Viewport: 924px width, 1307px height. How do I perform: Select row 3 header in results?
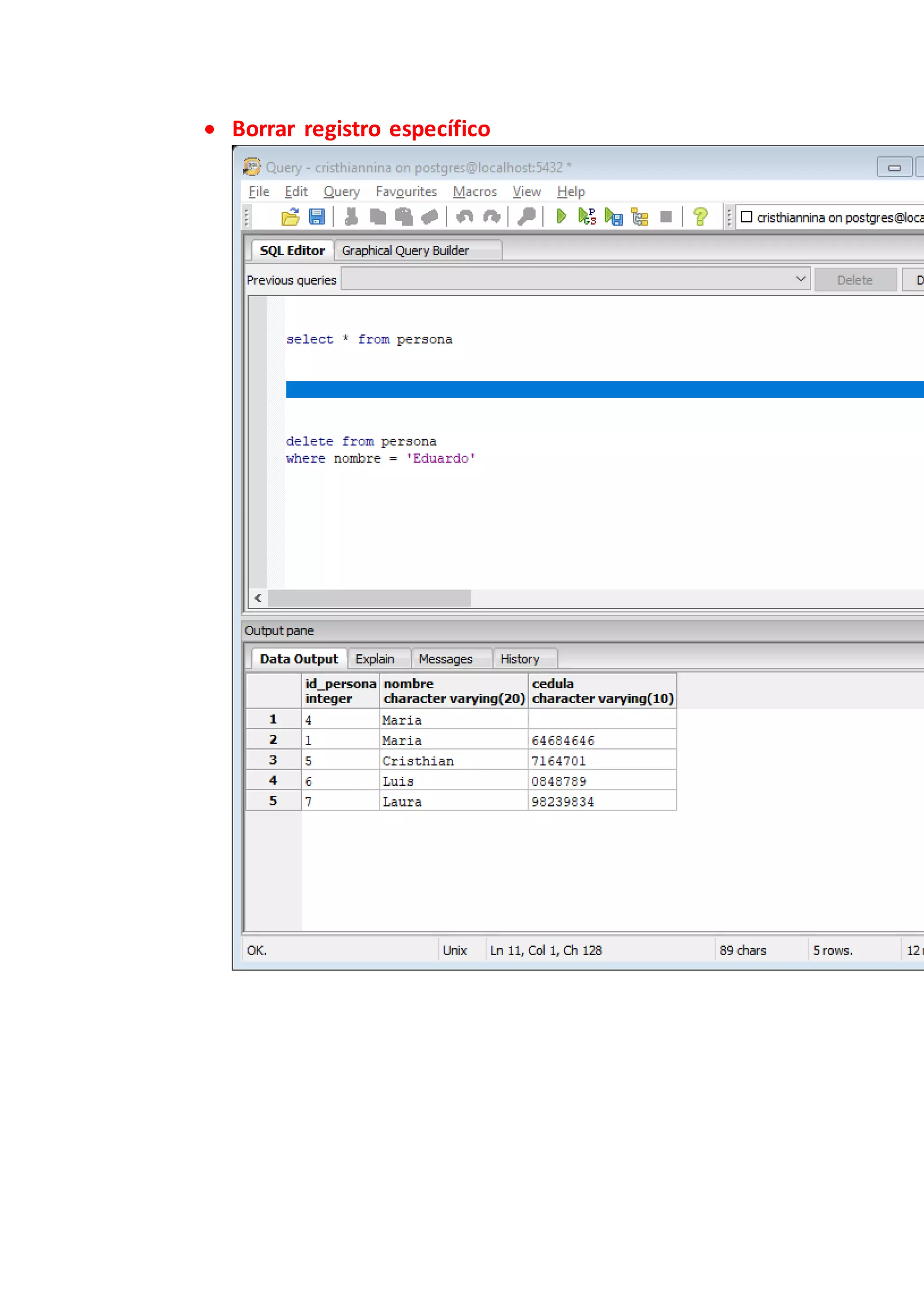pos(273,760)
